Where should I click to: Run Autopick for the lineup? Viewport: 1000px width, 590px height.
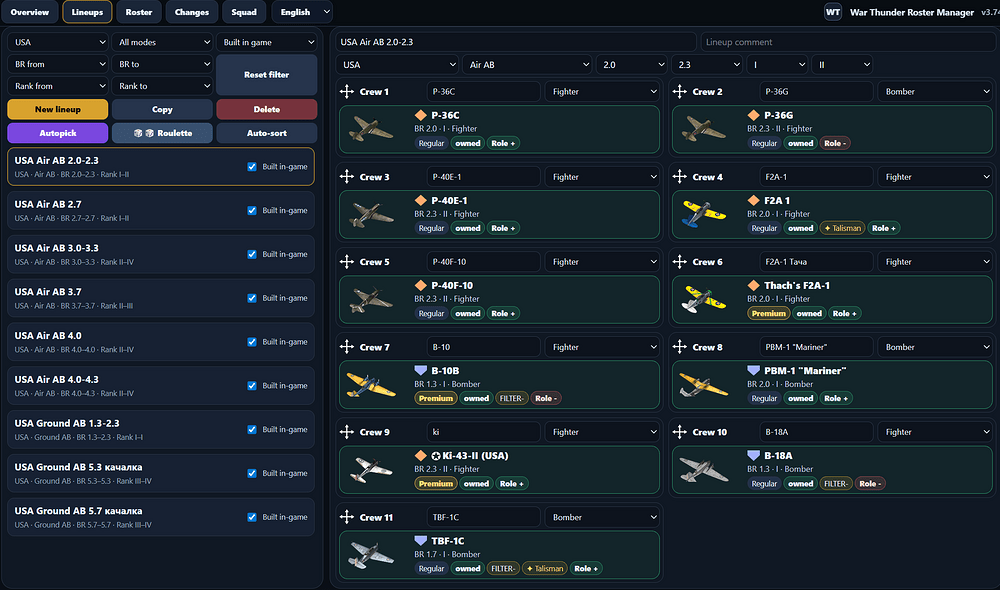pyautogui.click(x=57, y=133)
